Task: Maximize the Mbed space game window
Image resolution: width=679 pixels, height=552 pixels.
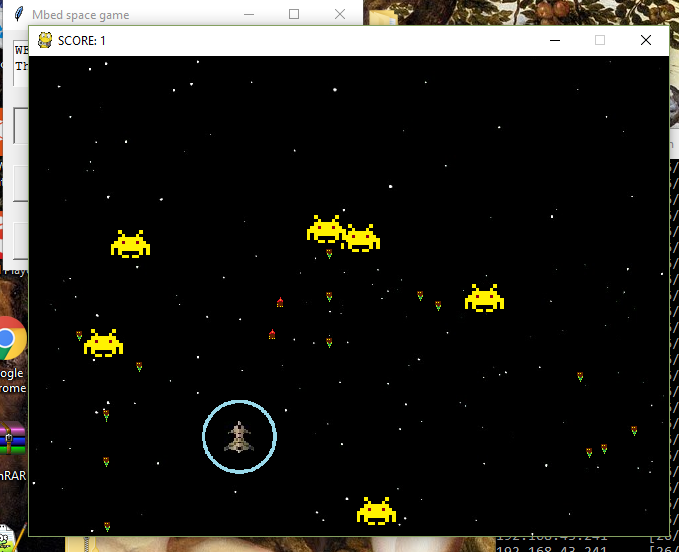Action: pyautogui.click(x=294, y=14)
